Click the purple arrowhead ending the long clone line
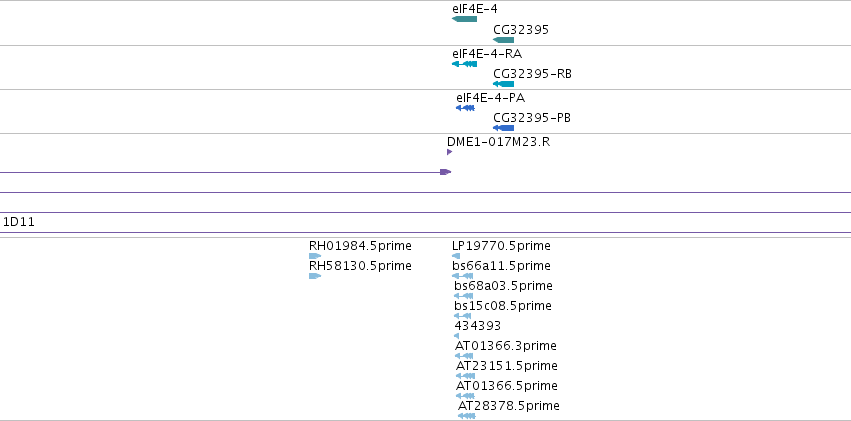Screen dimensions: 851x421 (446, 172)
